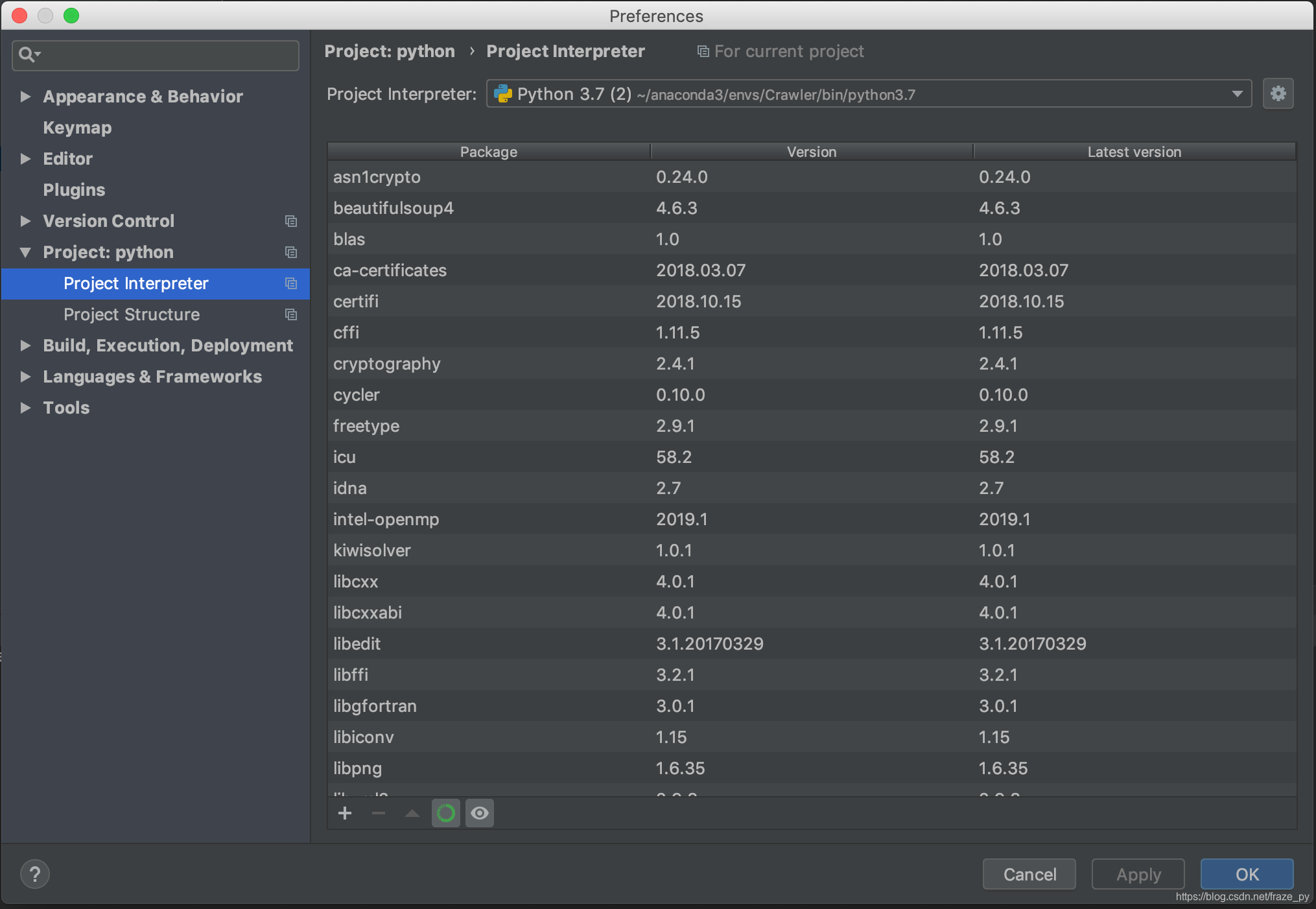This screenshot has width=1316, height=909.
Task: Select Keymap in the sidebar
Action: point(77,128)
